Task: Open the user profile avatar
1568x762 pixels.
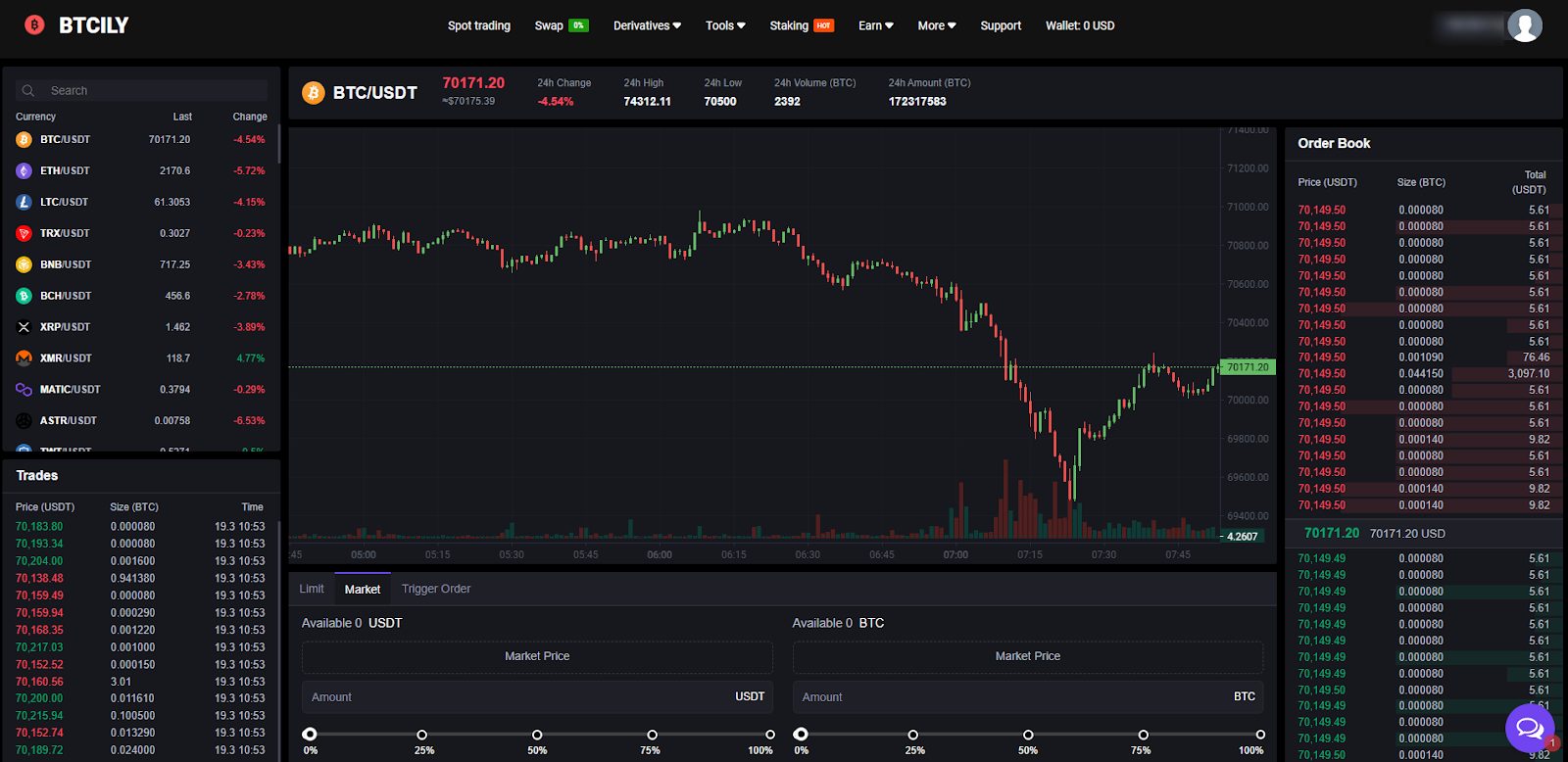Action: pyautogui.click(x=1524, y=25)
